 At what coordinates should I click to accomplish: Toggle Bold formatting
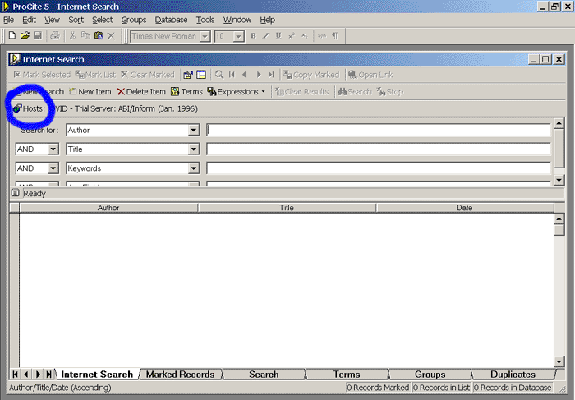tap(253, 36)
